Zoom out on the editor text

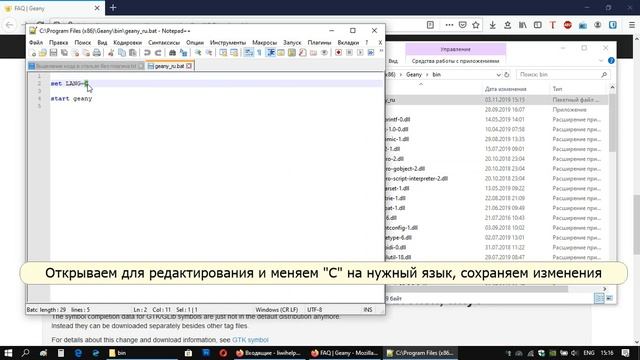click(209, 53)
